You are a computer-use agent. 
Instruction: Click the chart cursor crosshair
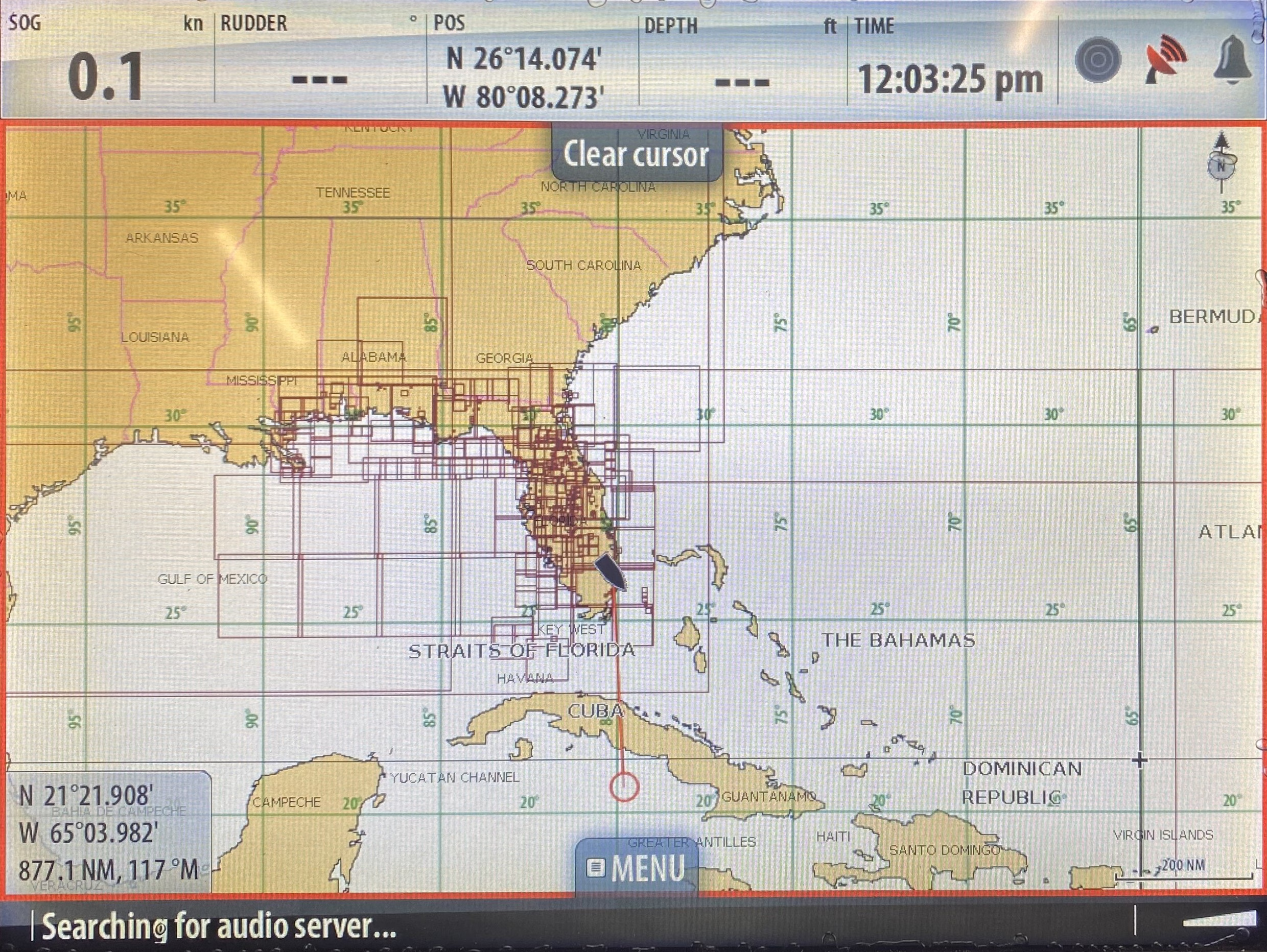(1139, 760)
